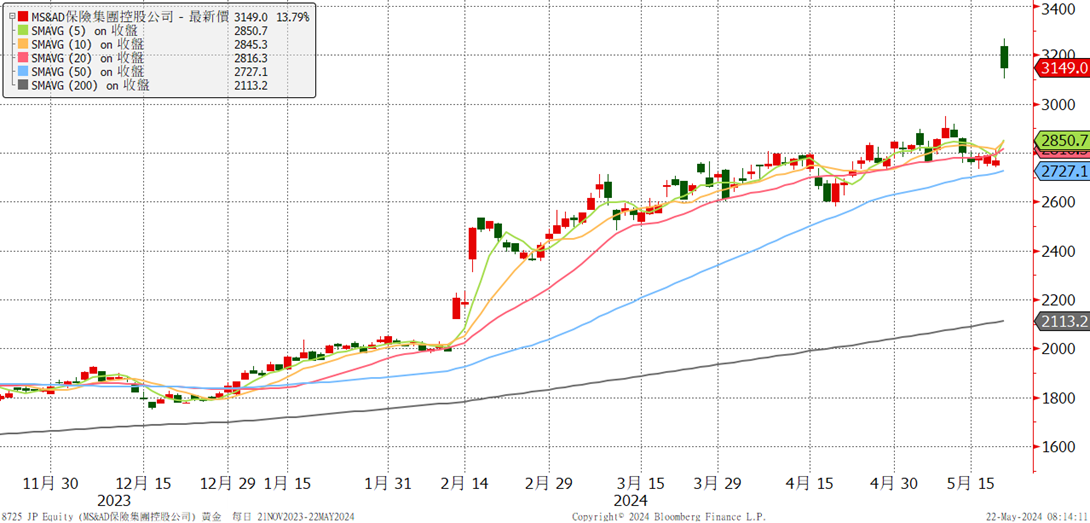Click the blue SMAVG (50) color swatch

pos(23,71)
